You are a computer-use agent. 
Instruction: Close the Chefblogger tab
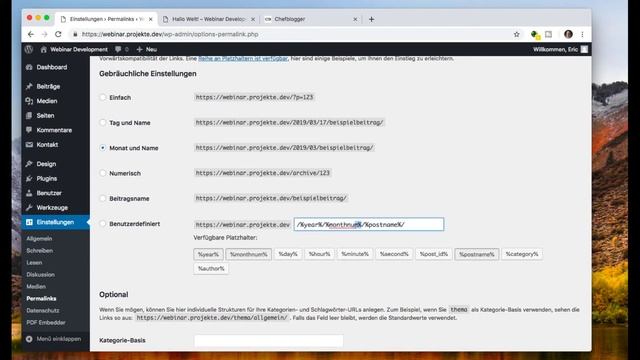355,19
